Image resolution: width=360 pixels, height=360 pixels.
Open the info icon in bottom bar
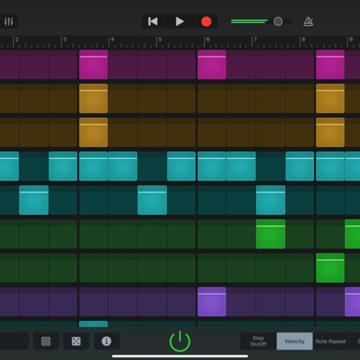pyautogui.click(x=106, y=341)
